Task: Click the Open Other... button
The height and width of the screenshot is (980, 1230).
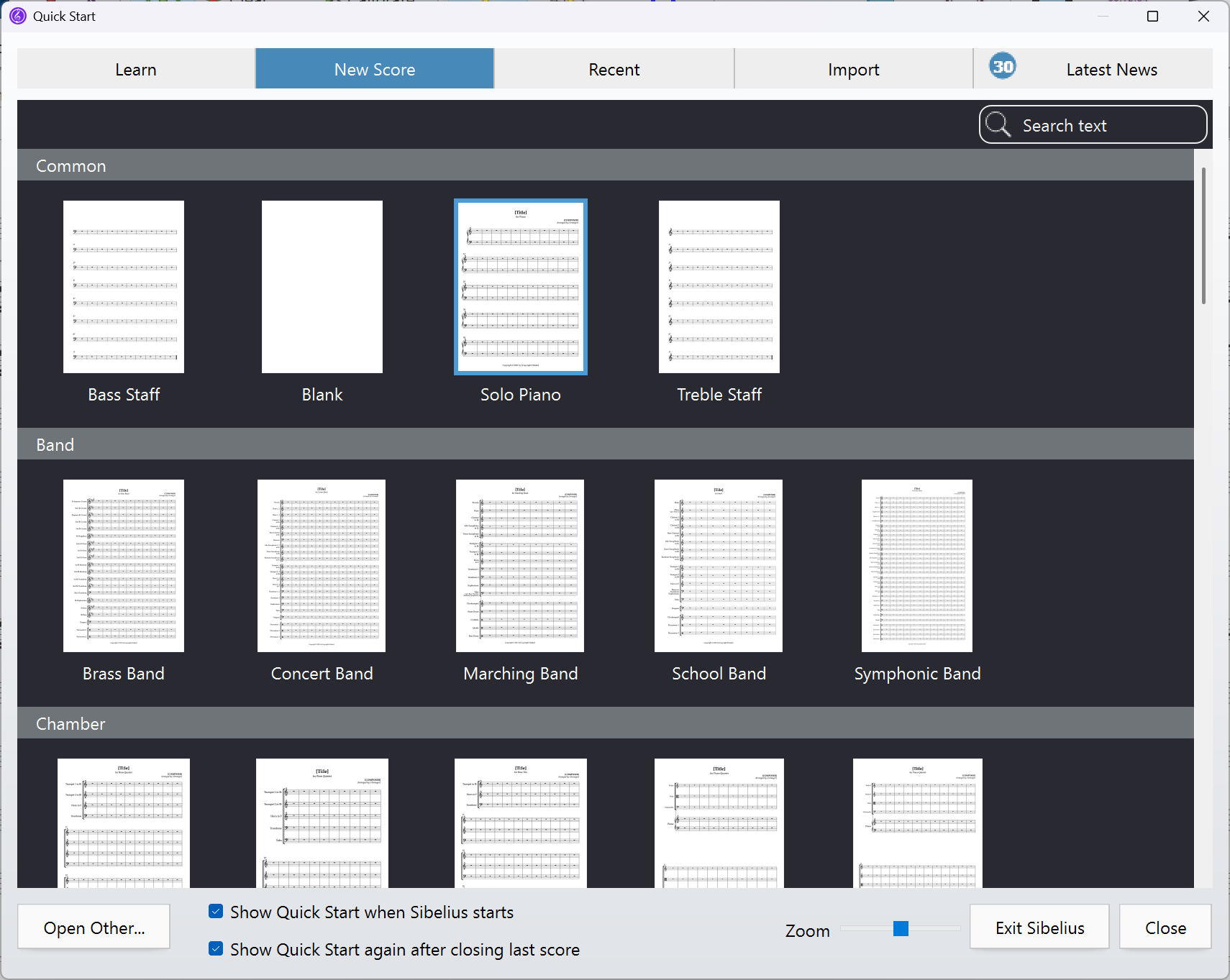Action: [94, 928]
